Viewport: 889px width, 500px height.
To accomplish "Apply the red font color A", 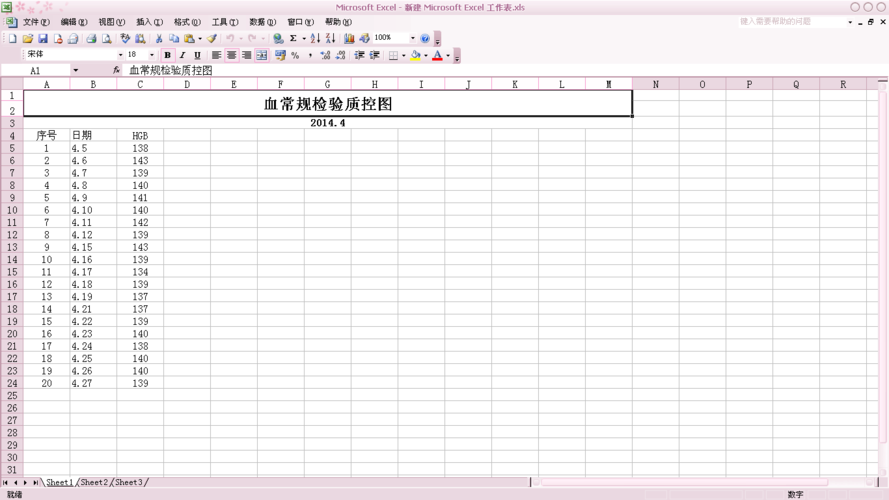I will pos(438,55).
